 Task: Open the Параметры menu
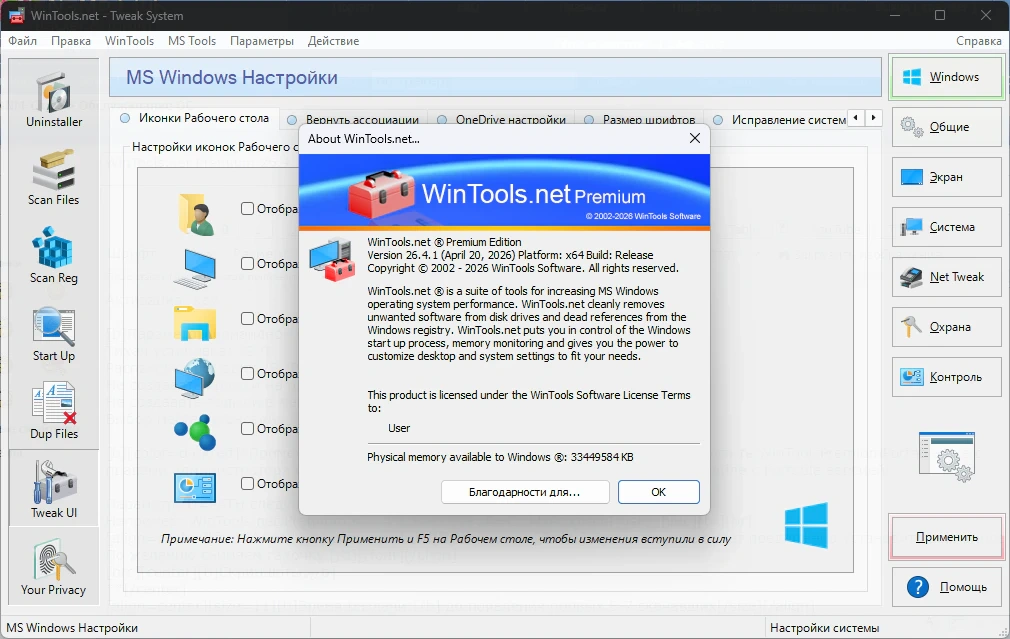click(262, 41)
